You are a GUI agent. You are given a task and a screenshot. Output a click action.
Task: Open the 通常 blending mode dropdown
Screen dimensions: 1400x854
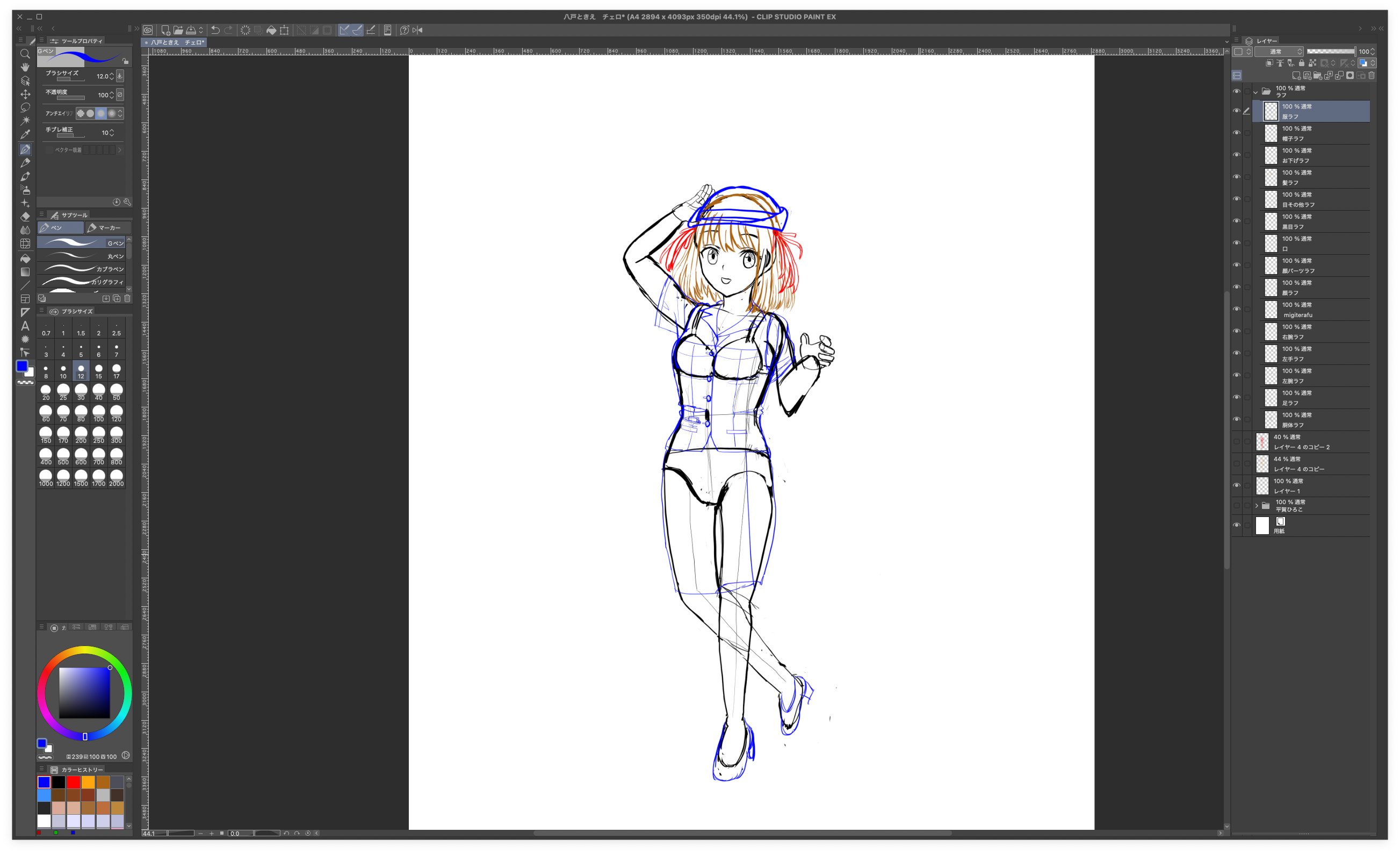click(1279, 52)
